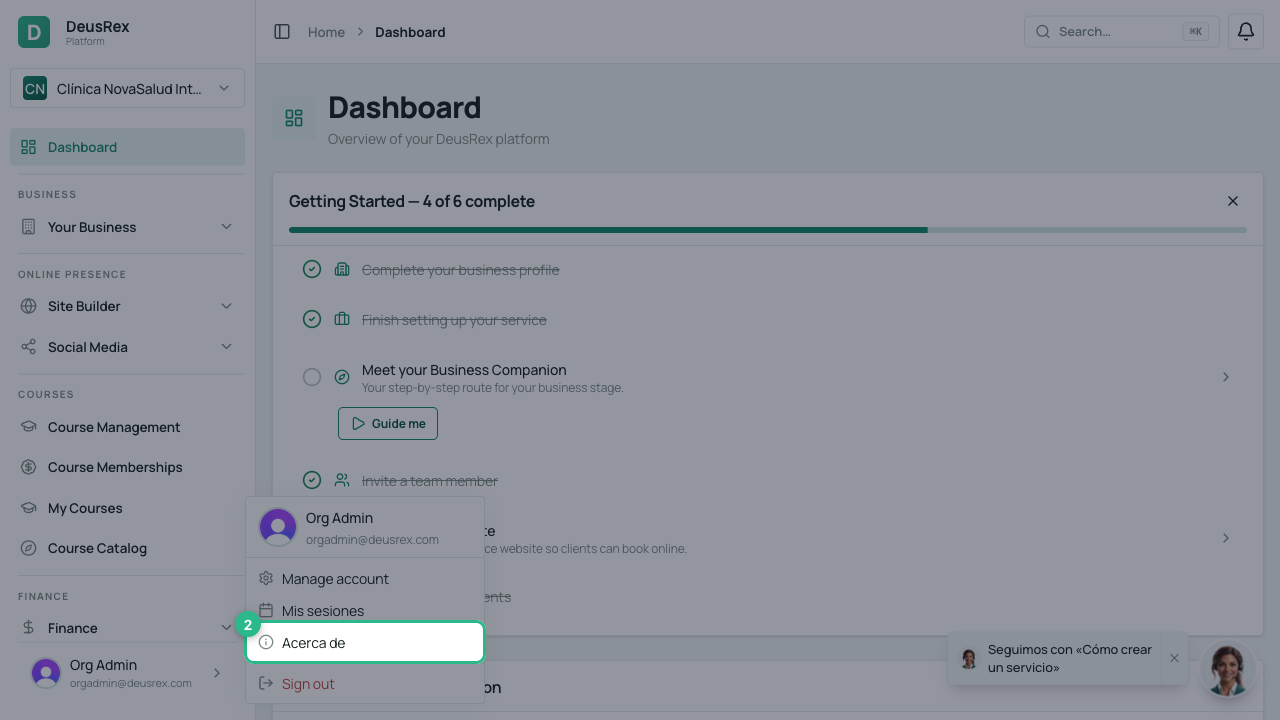
Task: Click the Search input field
Action: tap(1121, 31)
